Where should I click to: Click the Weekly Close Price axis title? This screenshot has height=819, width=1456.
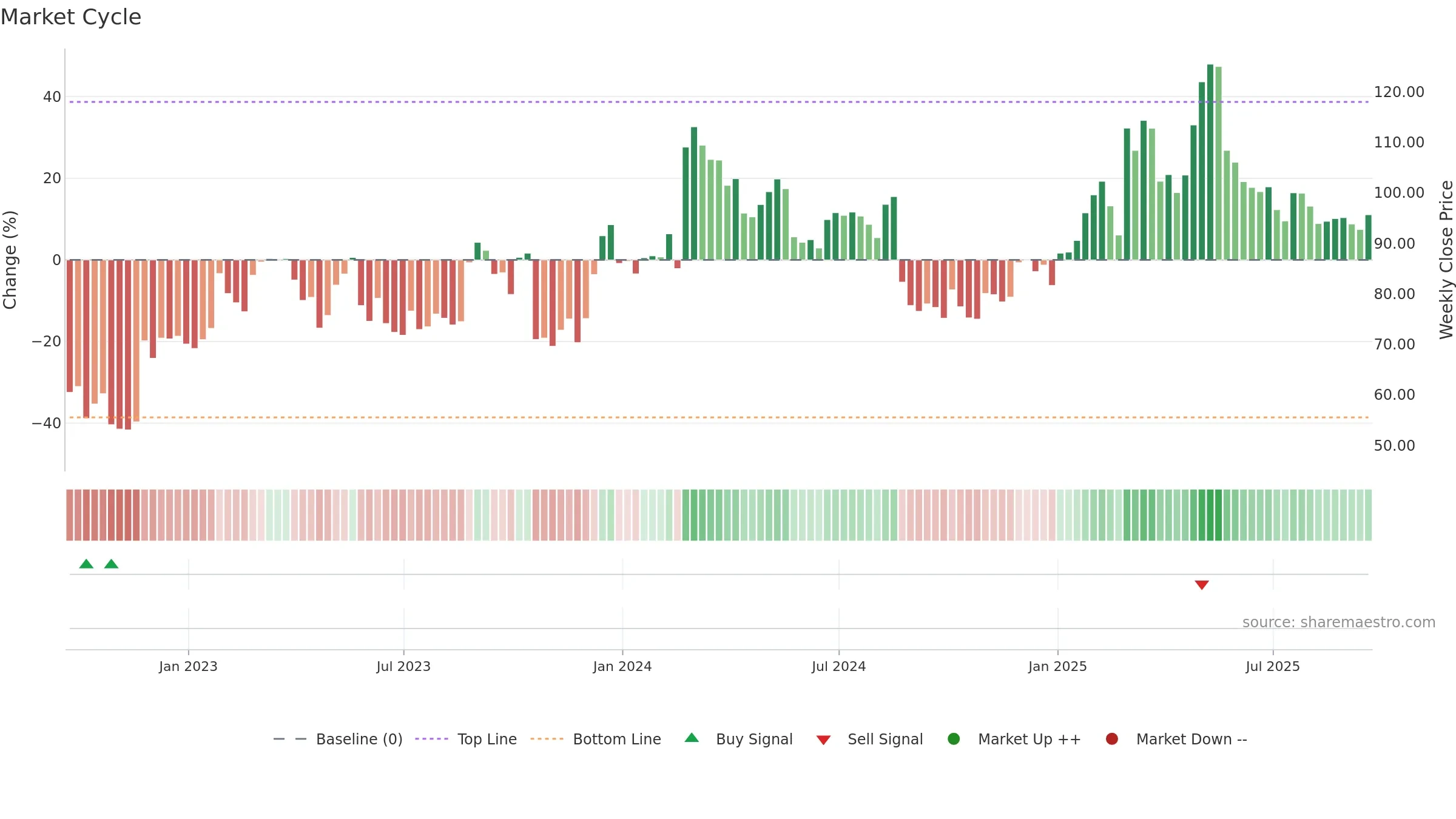[1446, 260]
